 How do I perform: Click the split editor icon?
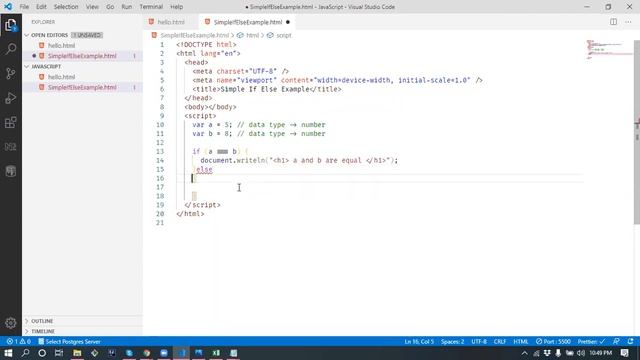point(613,22)
